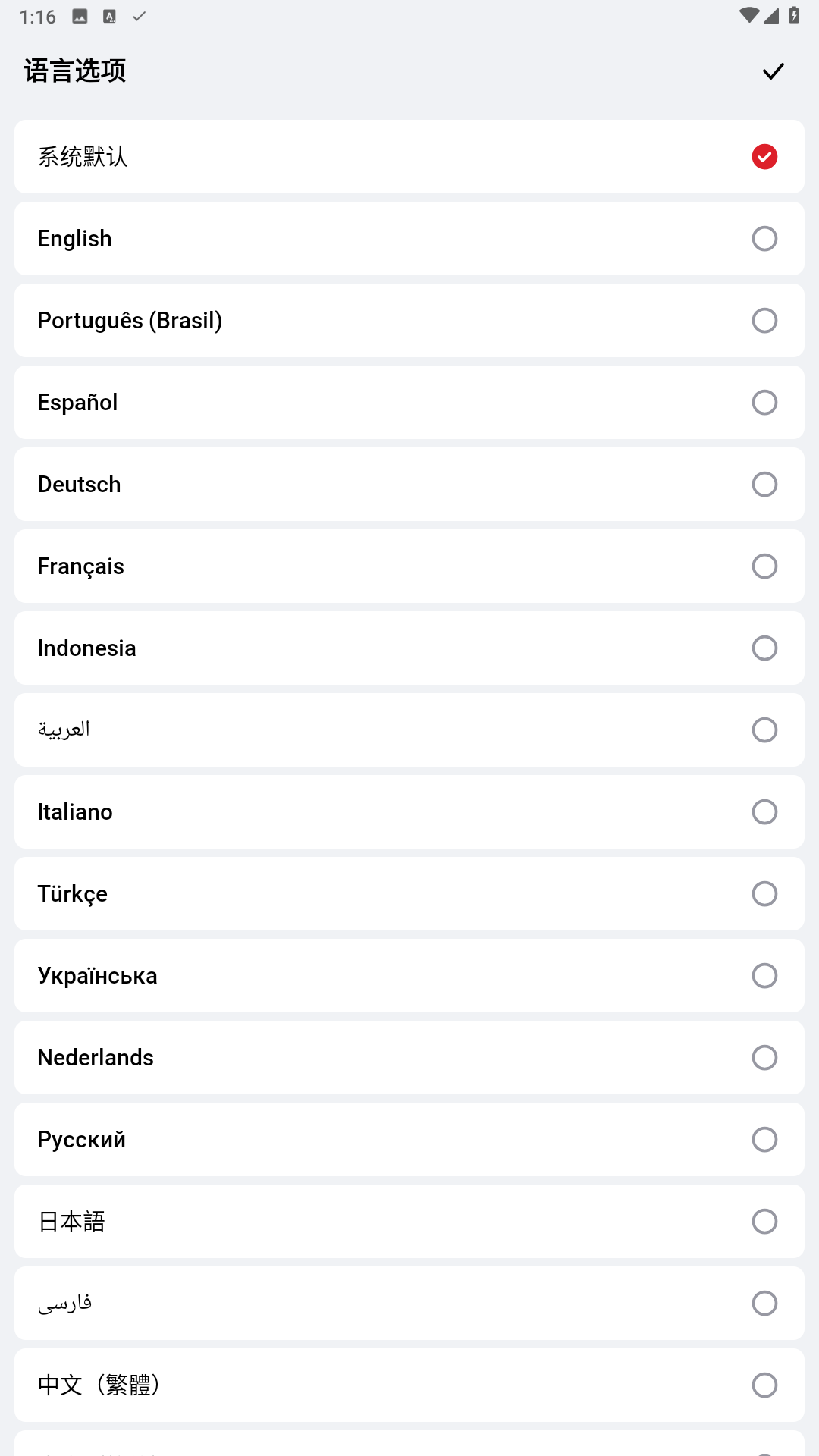Select Nederlands radio button
The height and width of the screenshot is (1456, 819).
point(764,1058)
